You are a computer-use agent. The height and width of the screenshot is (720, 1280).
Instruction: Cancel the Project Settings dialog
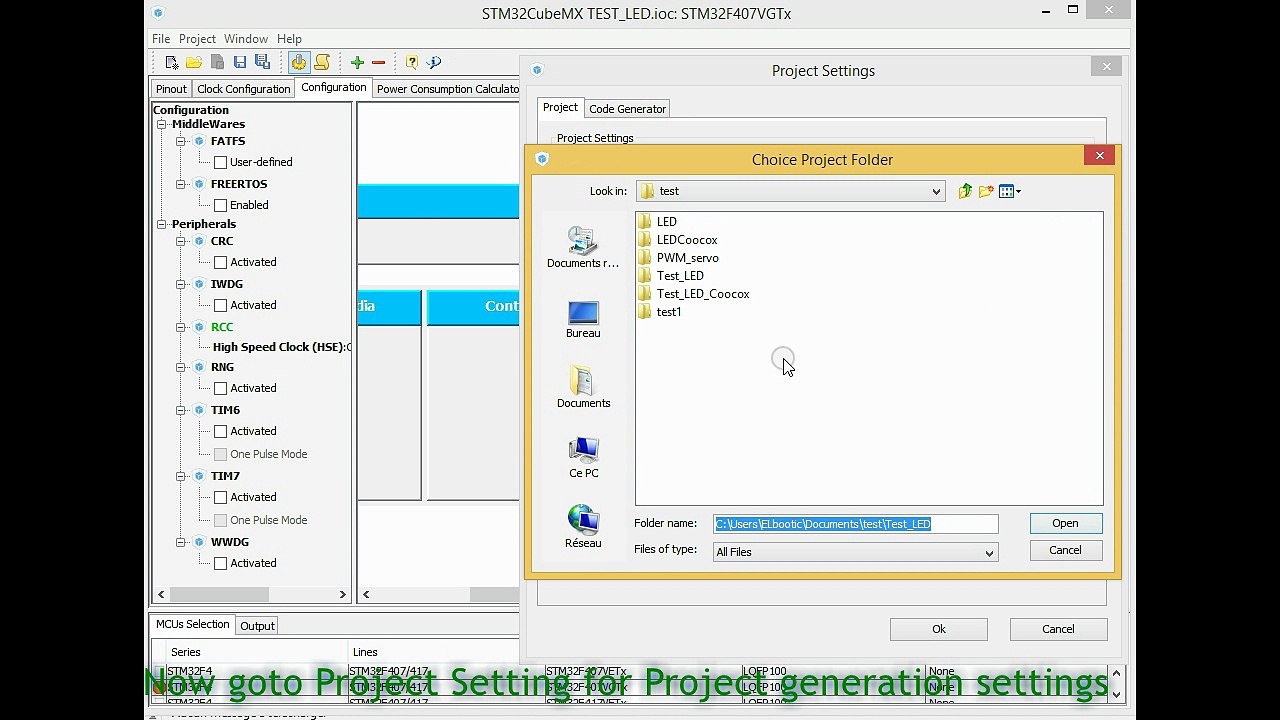pyautogui.click(x=1058, y=629)
